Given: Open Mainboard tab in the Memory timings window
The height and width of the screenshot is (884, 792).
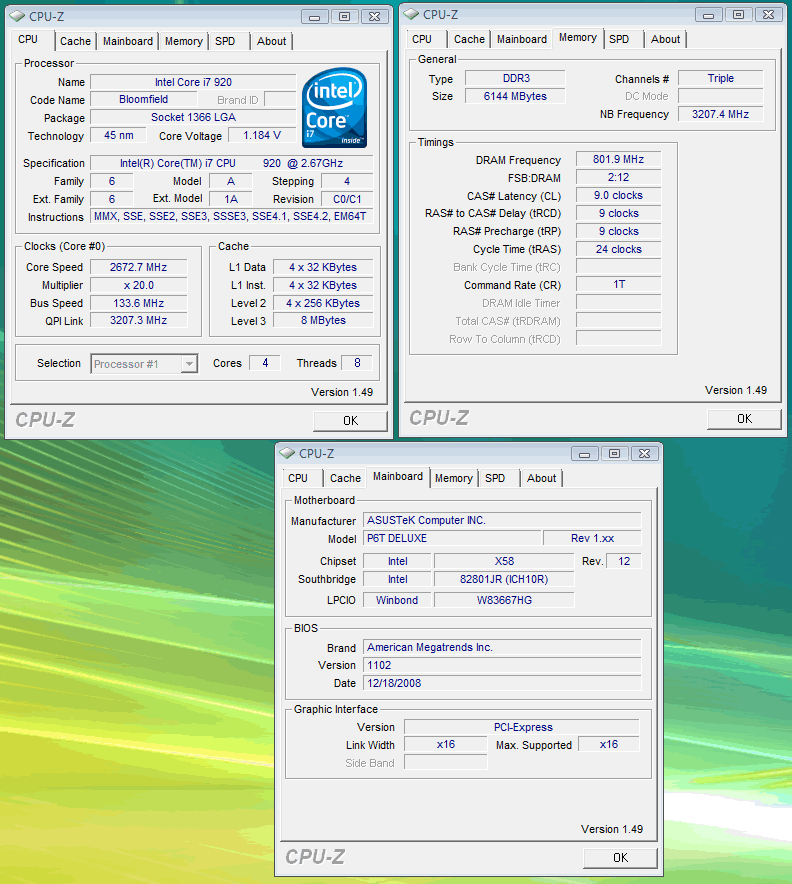Looking at the screenshot, I should coord(522,39).
